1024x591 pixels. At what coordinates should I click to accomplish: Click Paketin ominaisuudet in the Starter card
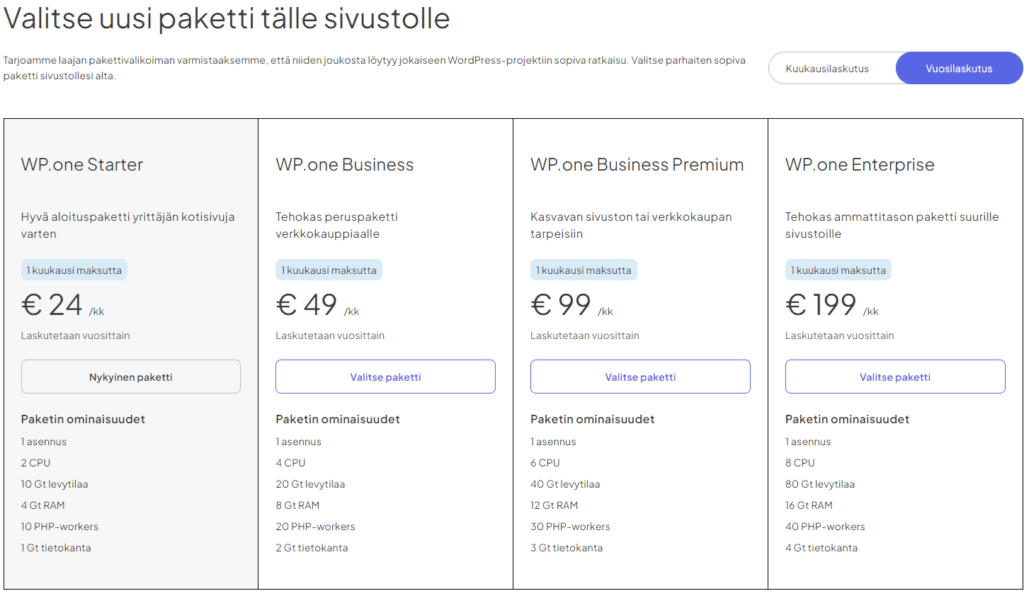pyautogui.click(x=83, y=419)
